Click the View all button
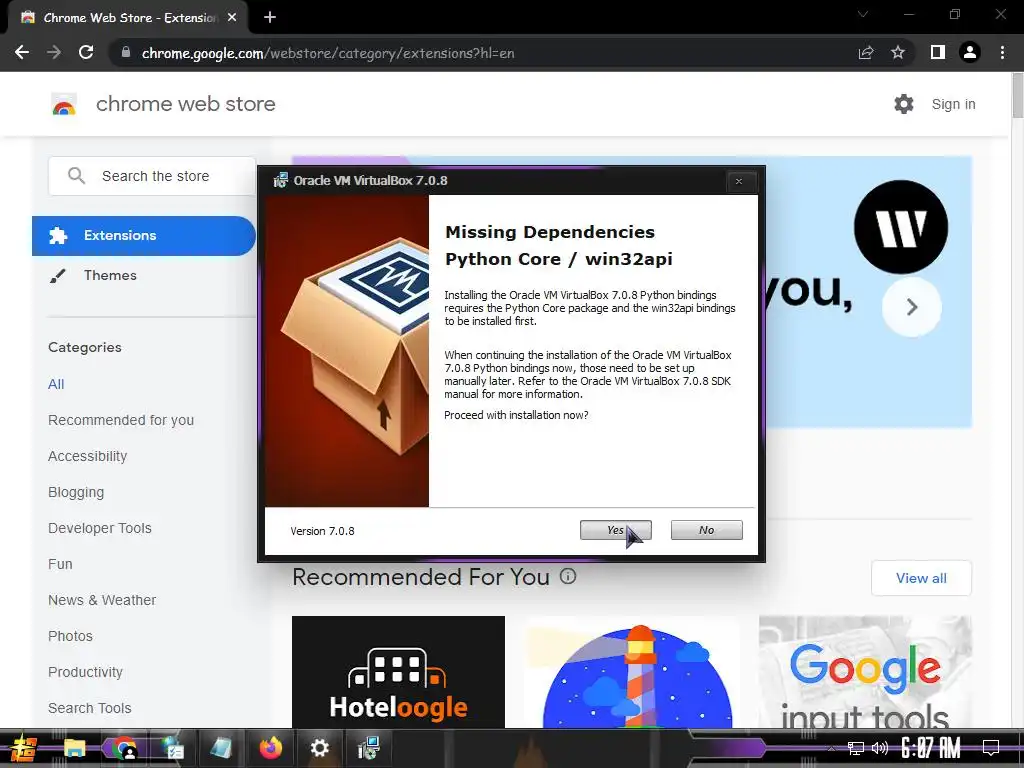Image resolution: width=1024 pixels, height=768 pixels. tap(921, 578)
